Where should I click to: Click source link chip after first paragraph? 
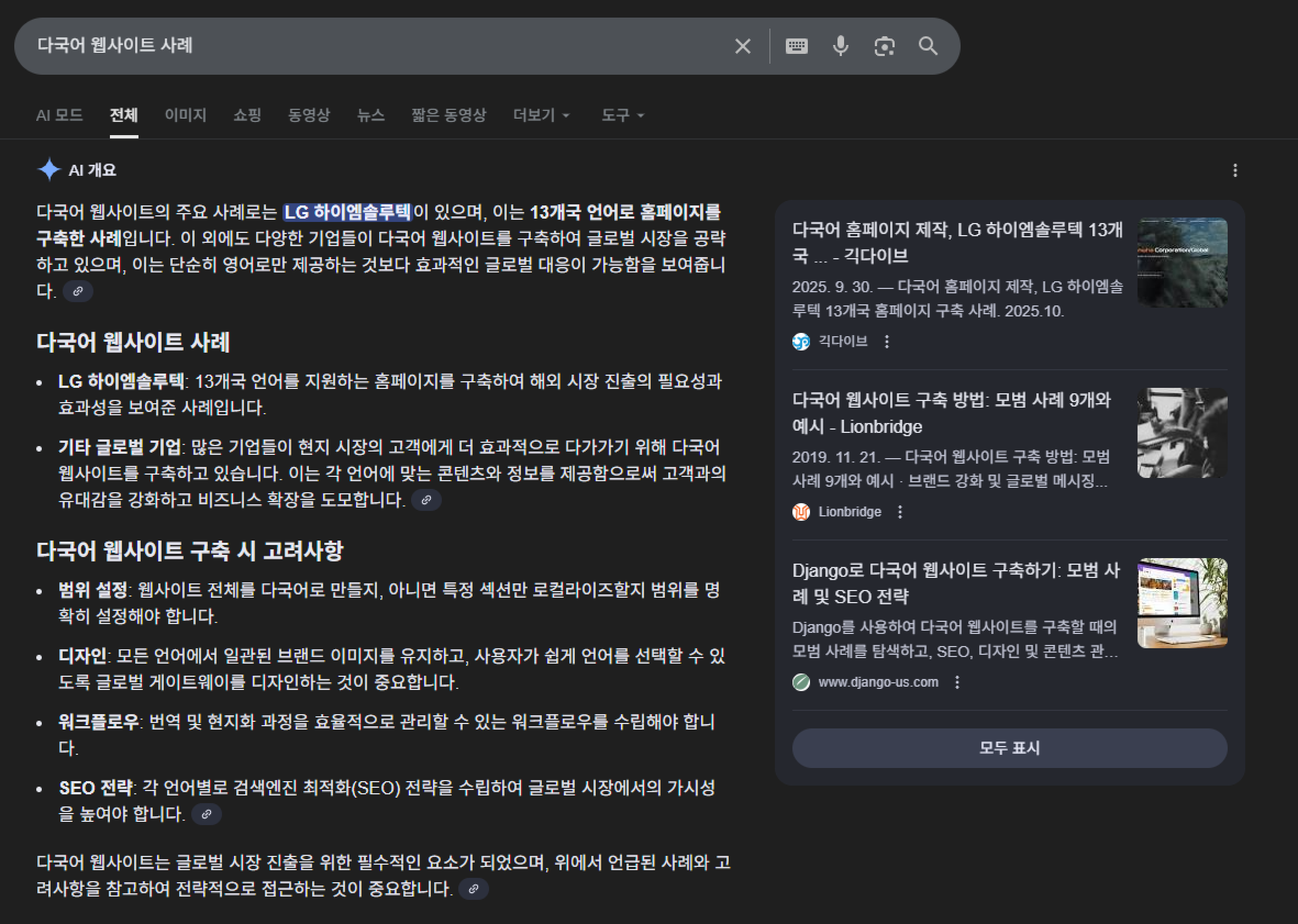tap(78, 291)
